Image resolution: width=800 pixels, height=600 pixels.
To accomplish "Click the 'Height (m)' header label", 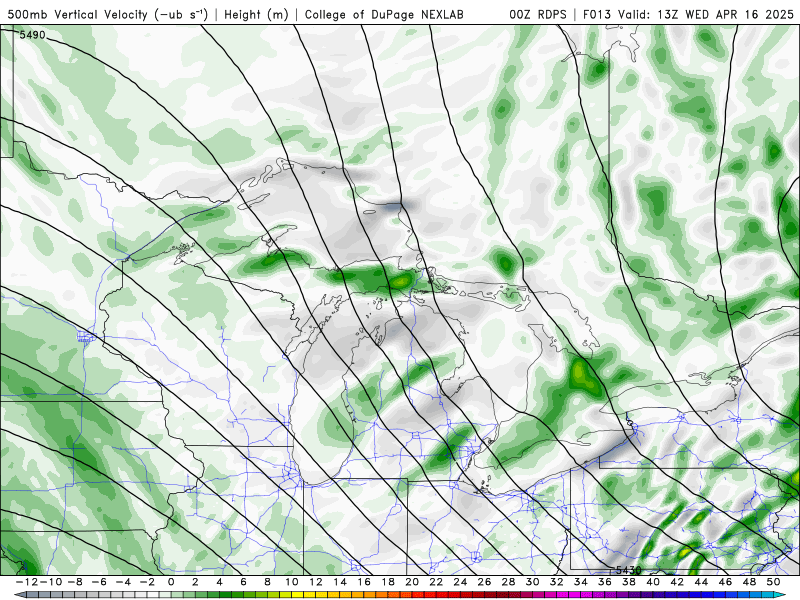I will point(256,14).
